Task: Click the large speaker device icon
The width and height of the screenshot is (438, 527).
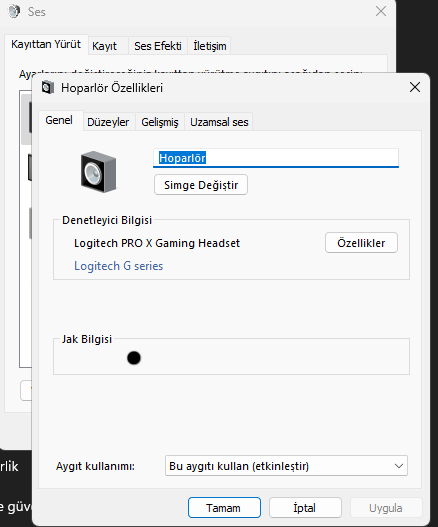Action: (x=98, y=172)
